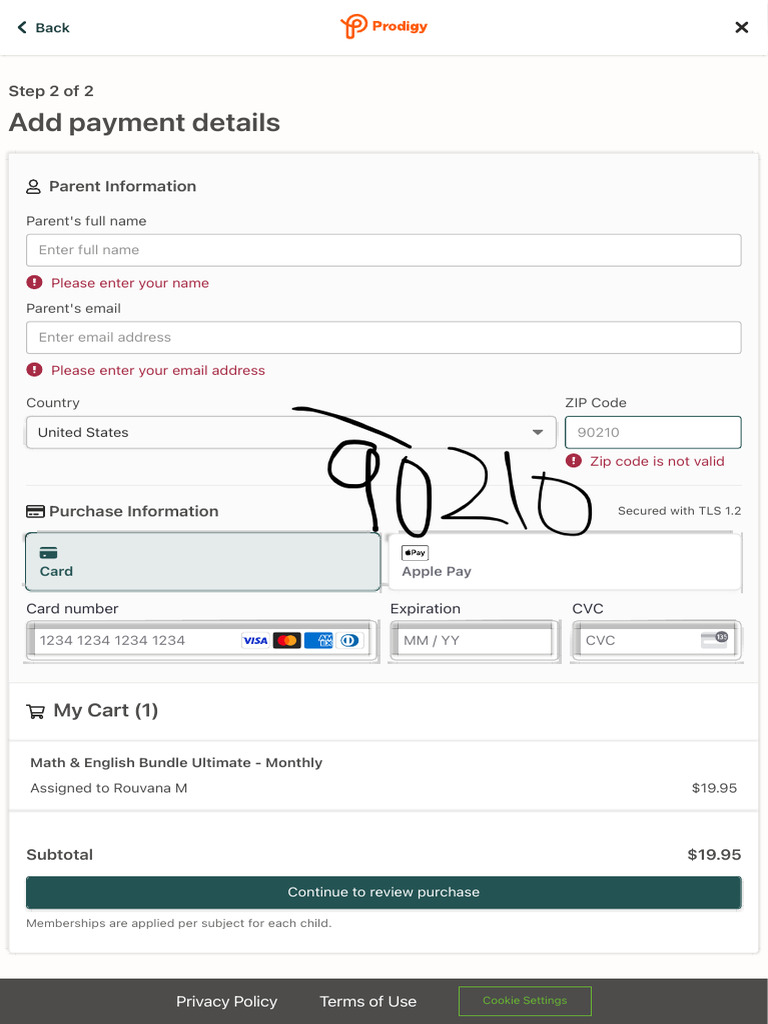Image resolution: width=768 pixels, height=1024 pixels.
Task: Focus the Parent's full name field
Action: (x=383, y=250)
